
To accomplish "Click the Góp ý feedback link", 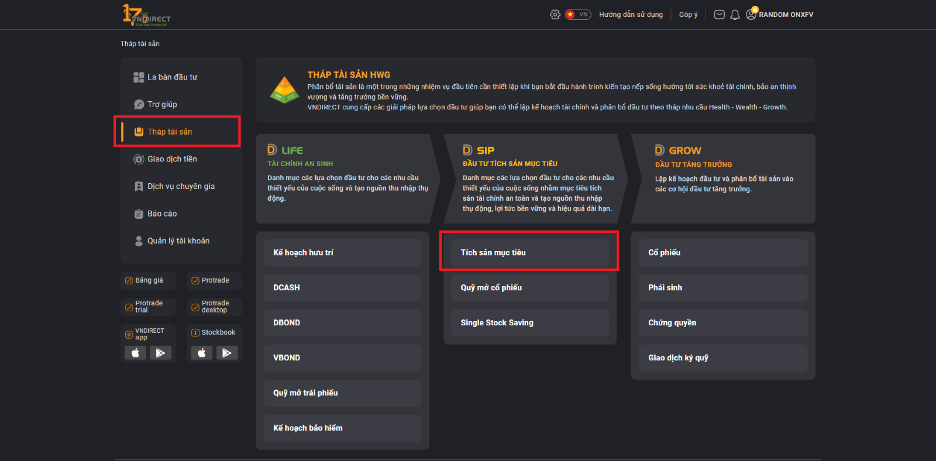I will point(688,14).
